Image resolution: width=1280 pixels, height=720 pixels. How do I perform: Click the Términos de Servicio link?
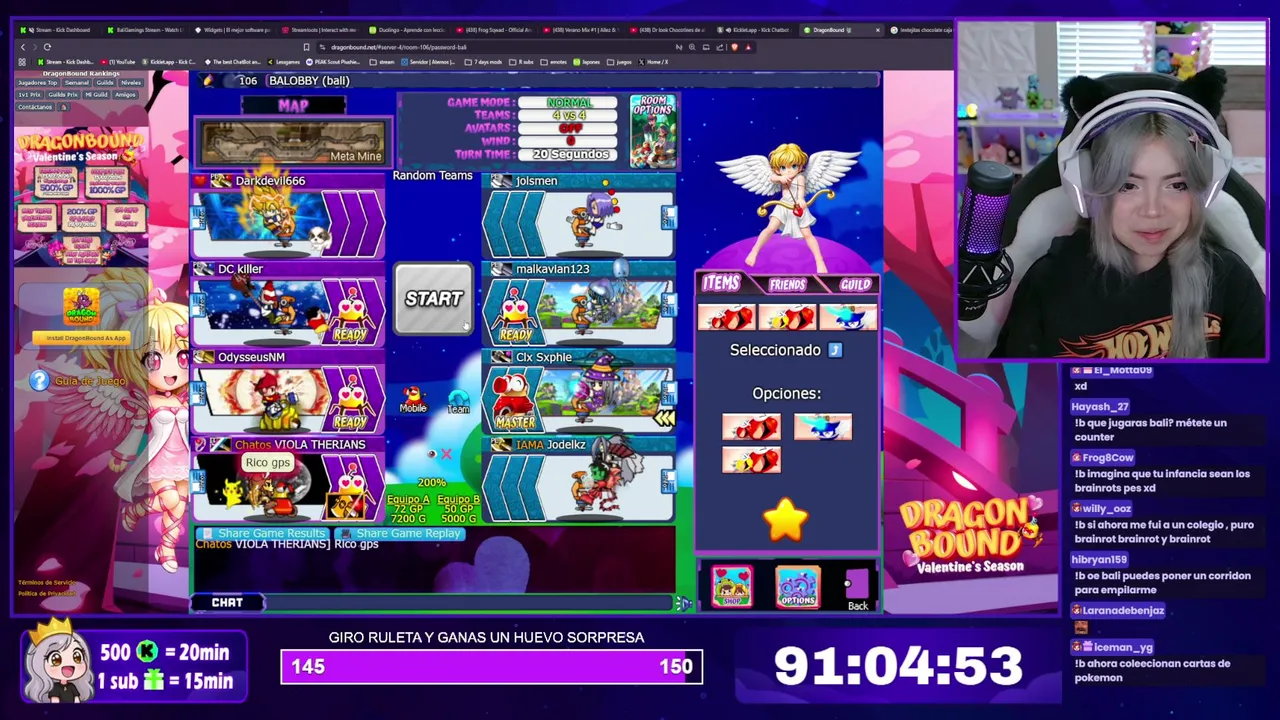click(x=46, y=582)
